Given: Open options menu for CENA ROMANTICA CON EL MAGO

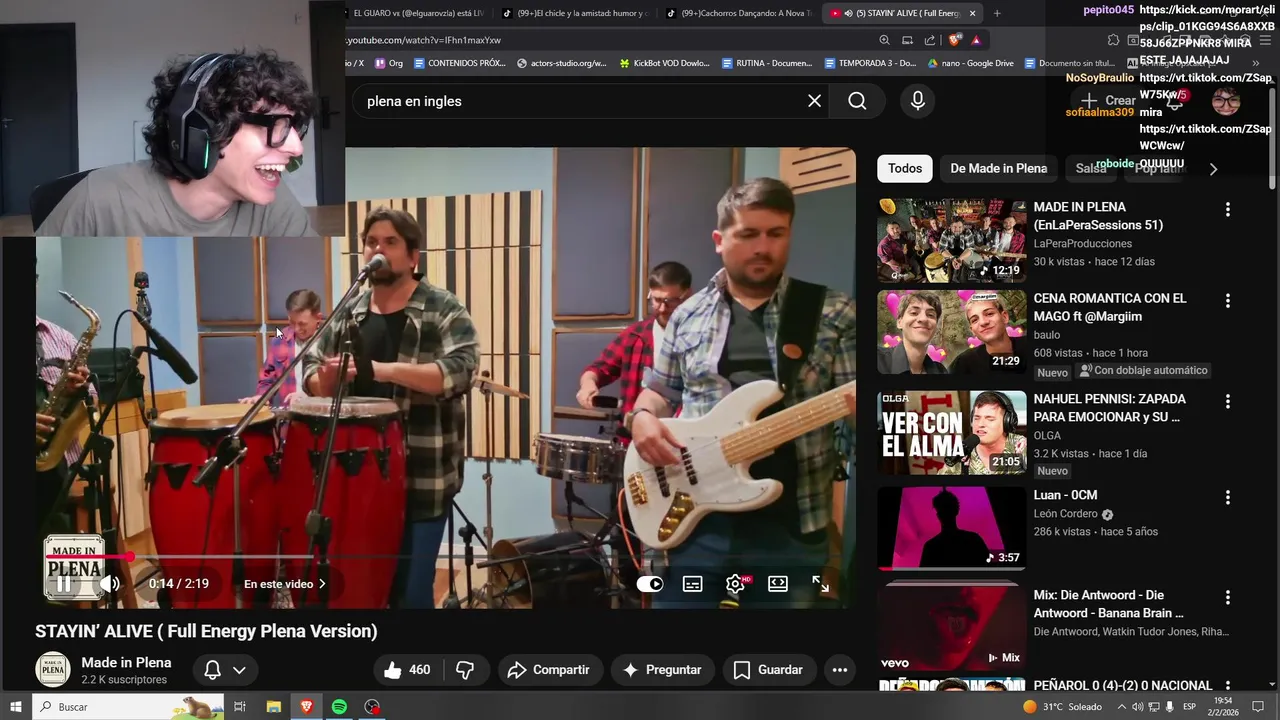Looking at the screenshot, I should 1228,300.
